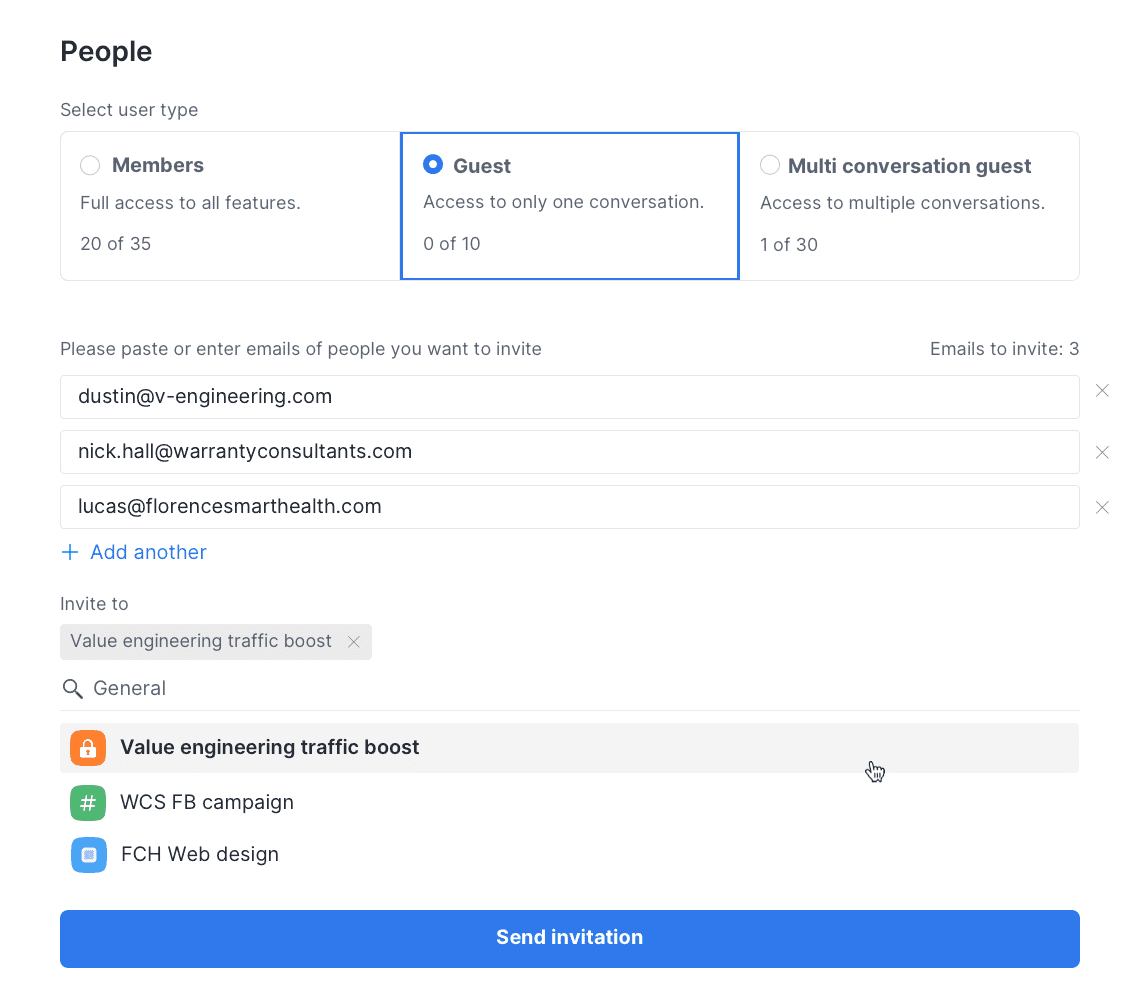Remove Value engineering traffic boost tag

tap(353, 642)
